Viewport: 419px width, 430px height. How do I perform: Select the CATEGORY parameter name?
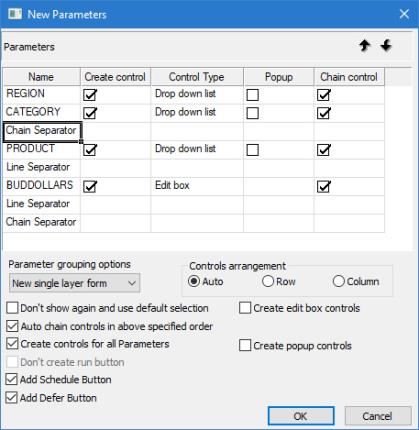click(42, 113)
